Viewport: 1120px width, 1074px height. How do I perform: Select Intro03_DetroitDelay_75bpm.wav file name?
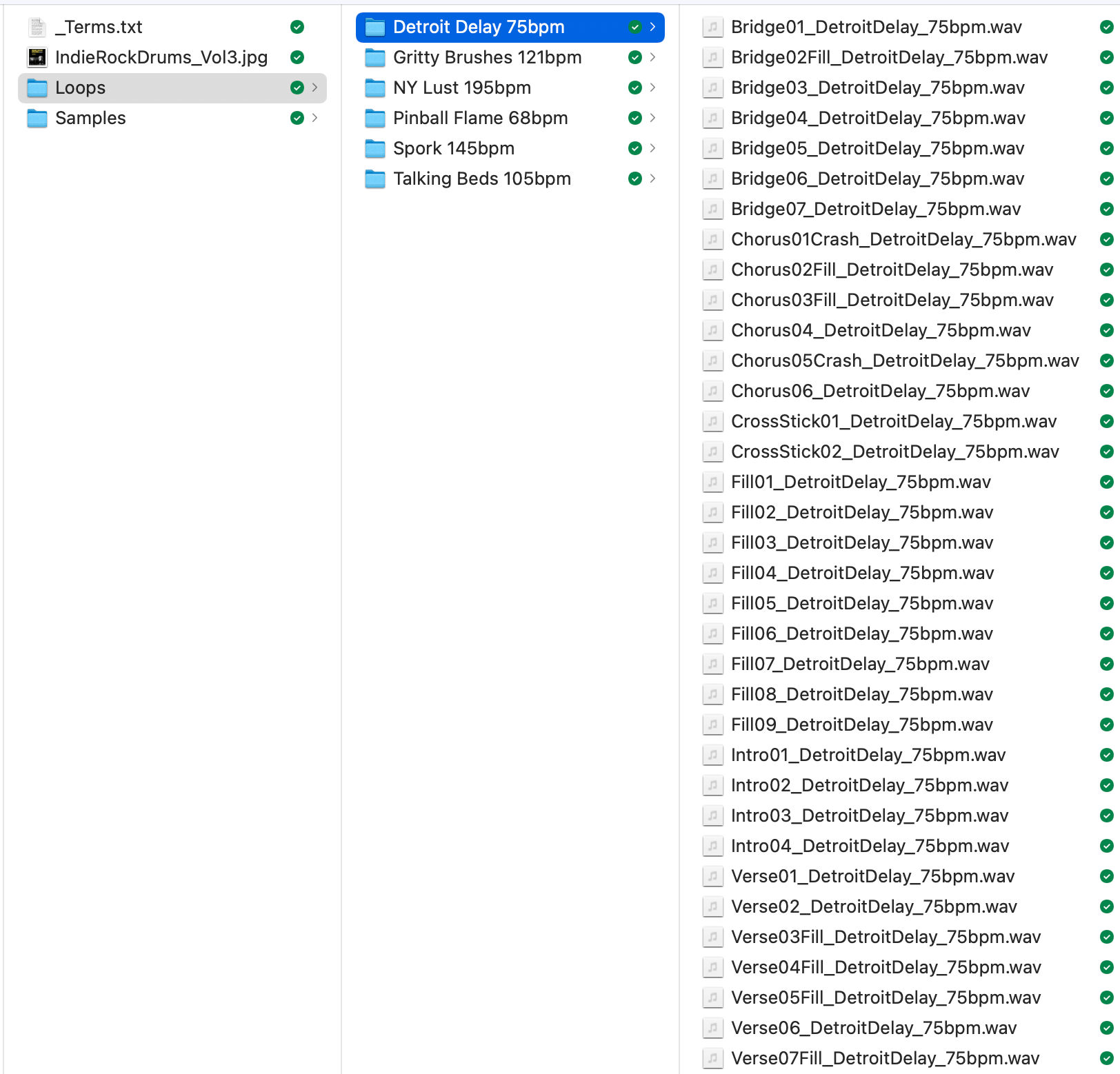coord(869,815)
